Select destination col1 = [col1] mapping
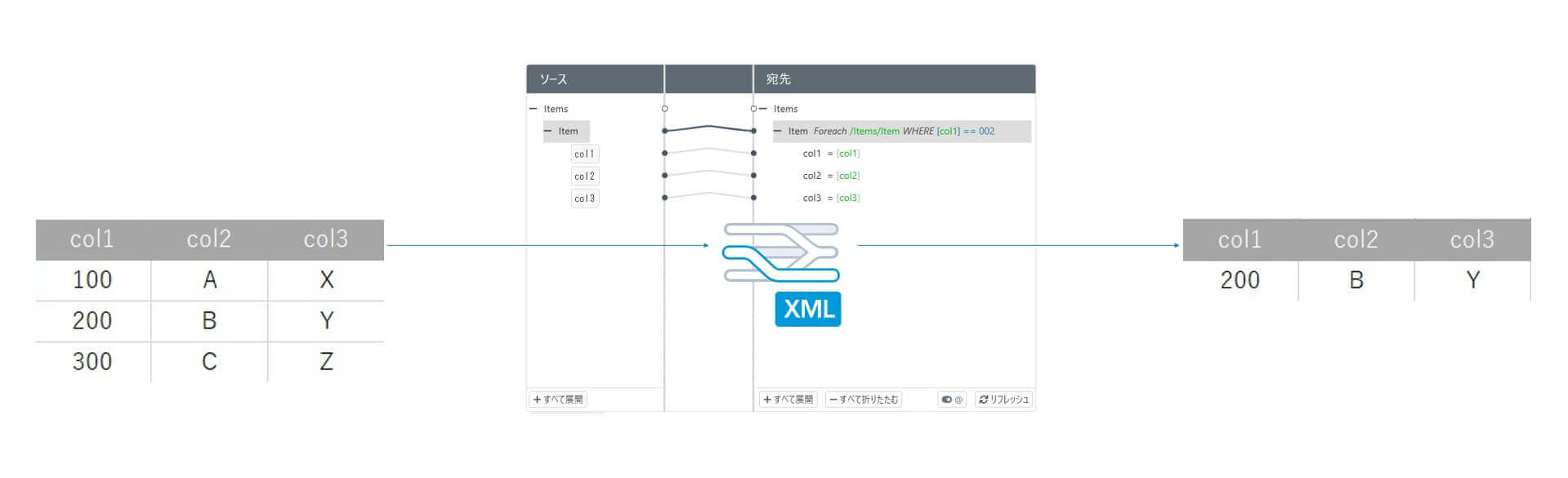Screen dimensions: 1568x478 (x=831, y=154)
